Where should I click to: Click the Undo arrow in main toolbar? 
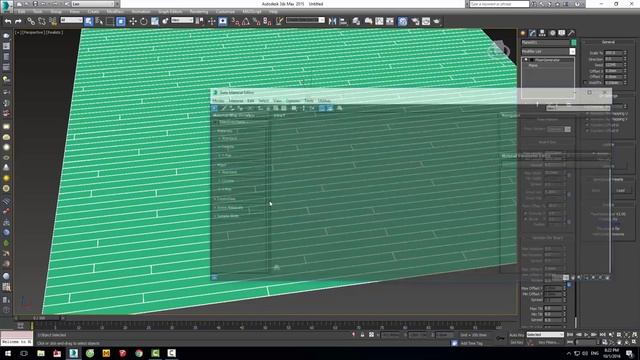click(8, 21)
